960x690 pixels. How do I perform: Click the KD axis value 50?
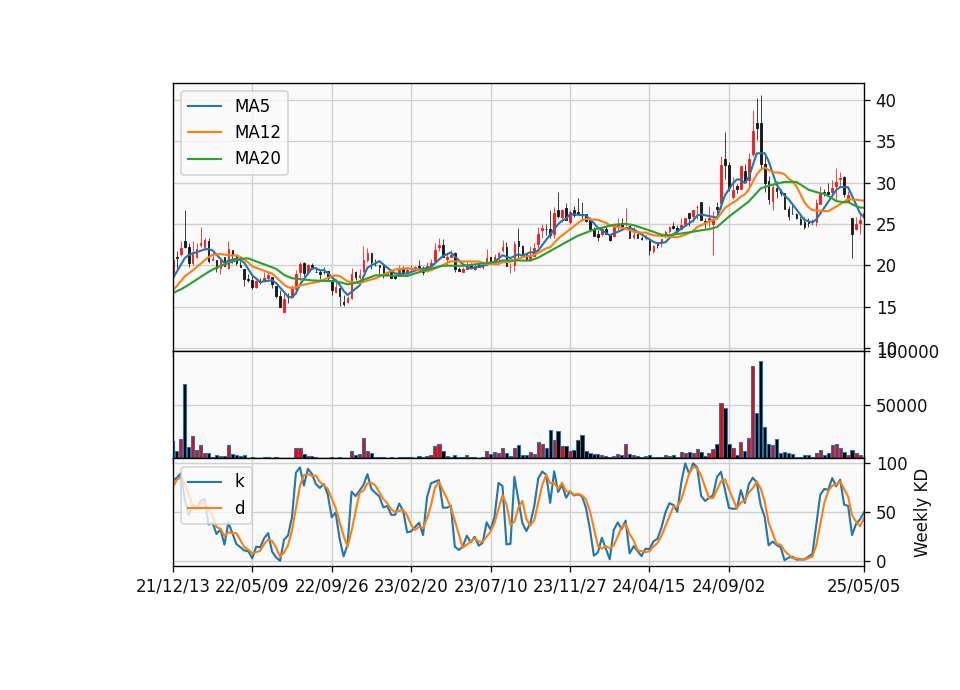pos(886,512)
